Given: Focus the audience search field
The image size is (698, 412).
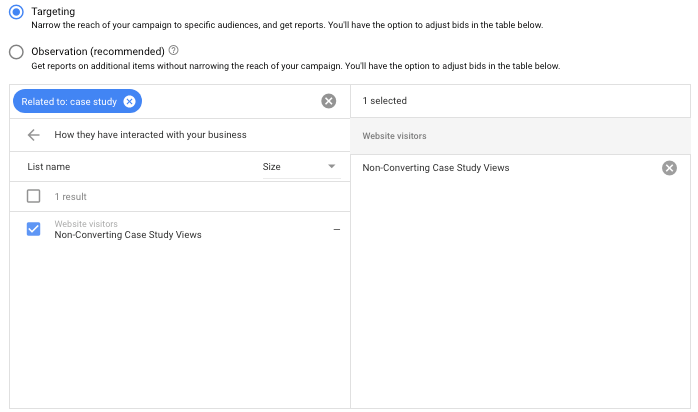Looking at the screenshot, I should [230, 101].
